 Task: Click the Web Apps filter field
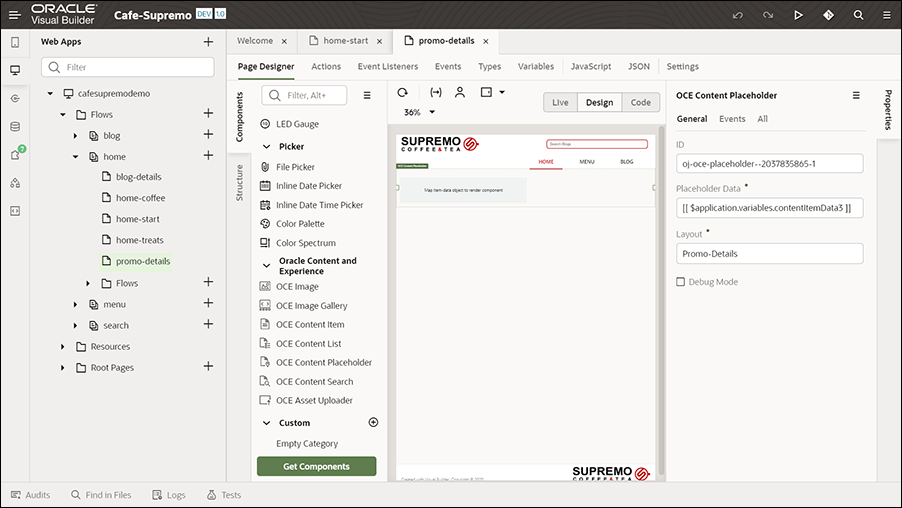[x=128, y=67]
